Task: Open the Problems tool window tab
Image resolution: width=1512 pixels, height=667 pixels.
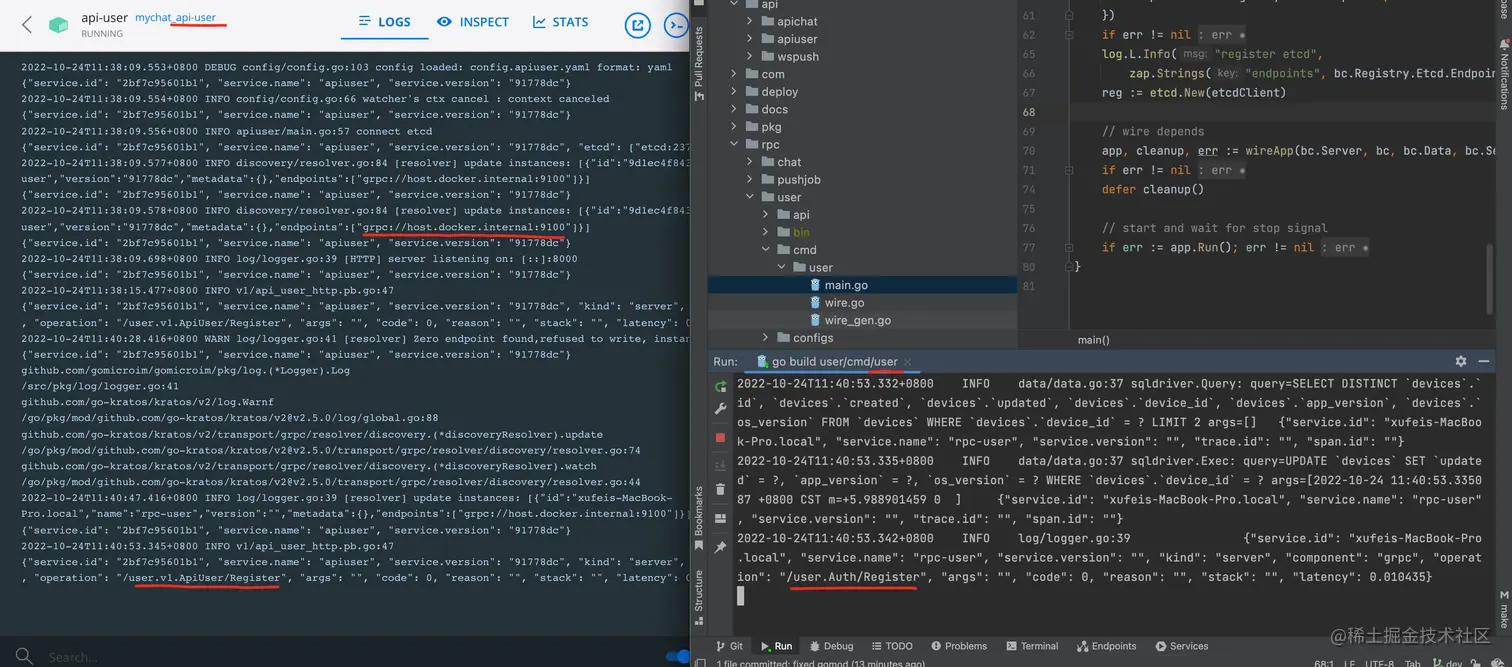Action: tap(958, 646)
